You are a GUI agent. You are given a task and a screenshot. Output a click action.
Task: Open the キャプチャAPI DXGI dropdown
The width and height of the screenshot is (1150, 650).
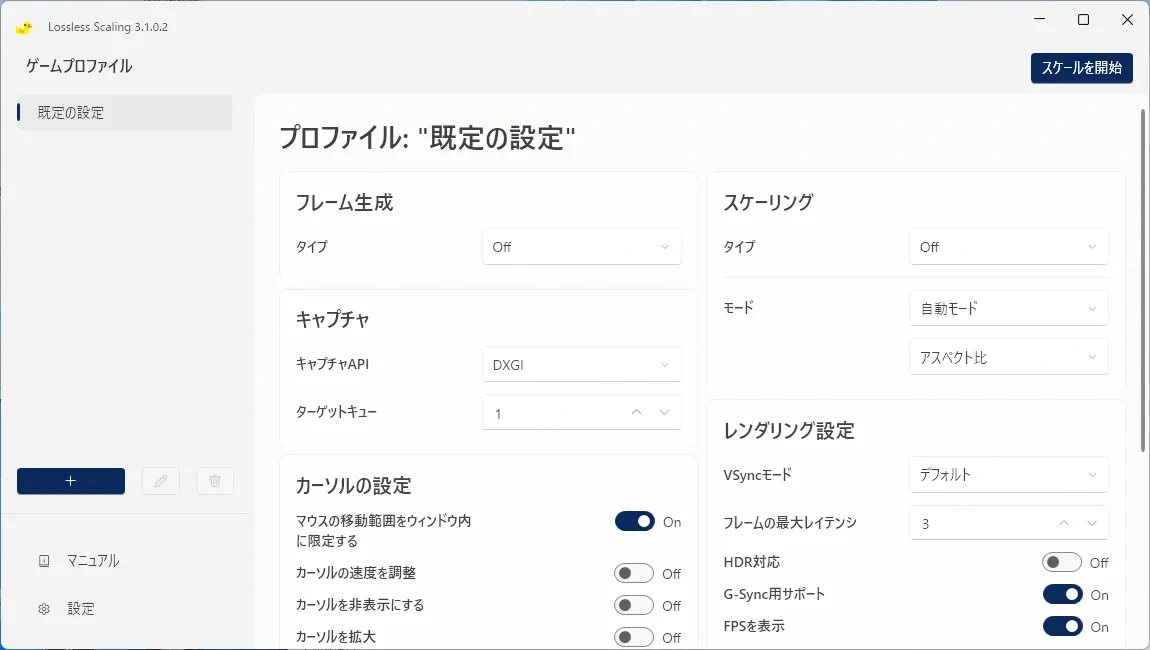[582, 365]
